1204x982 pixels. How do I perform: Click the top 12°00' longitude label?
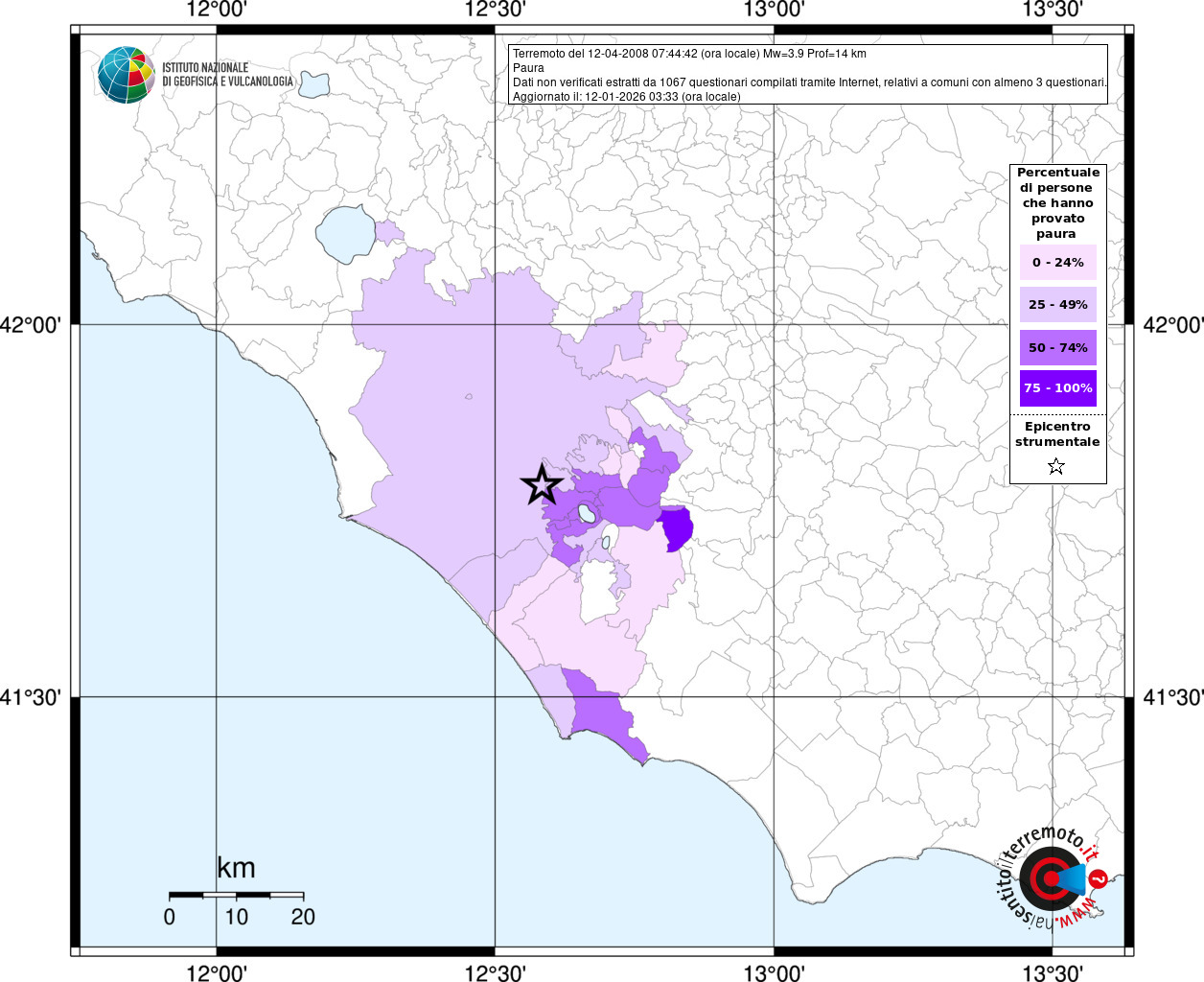[x=217, y=11]
